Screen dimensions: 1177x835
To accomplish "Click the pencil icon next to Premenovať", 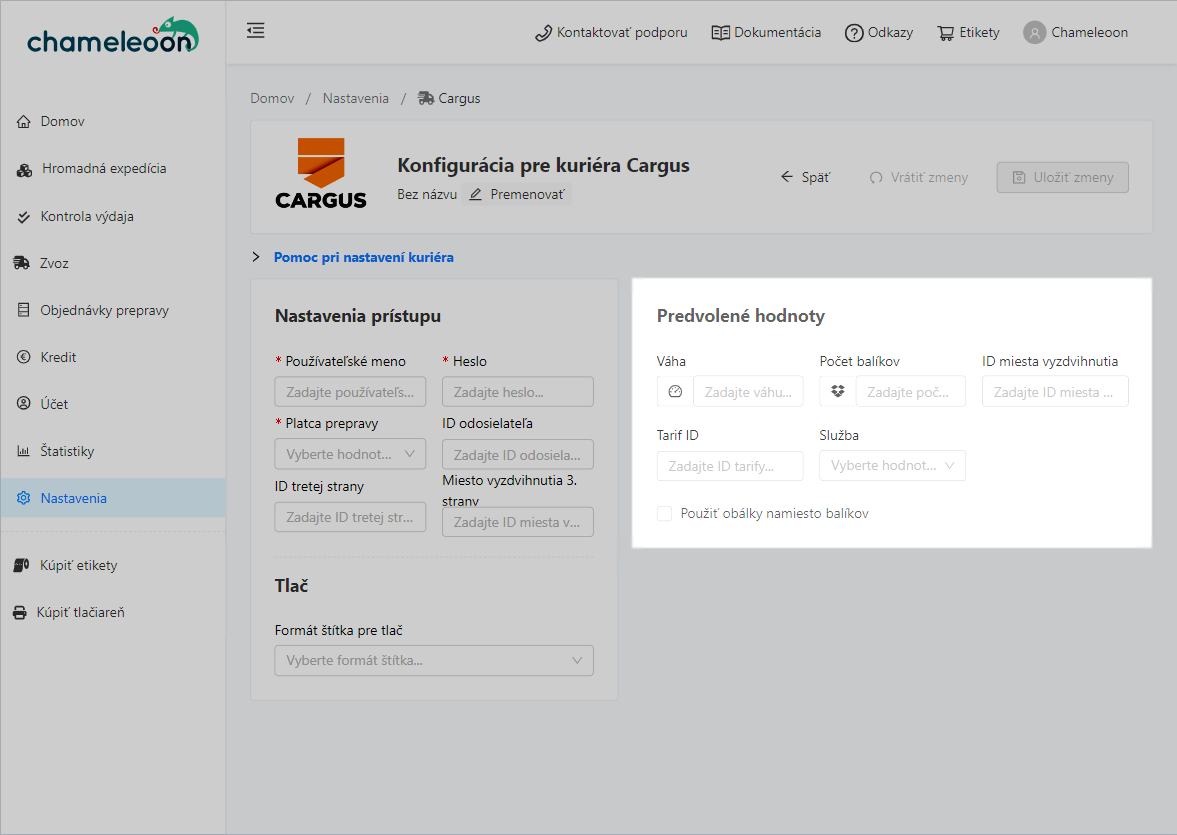I will 476,194.
